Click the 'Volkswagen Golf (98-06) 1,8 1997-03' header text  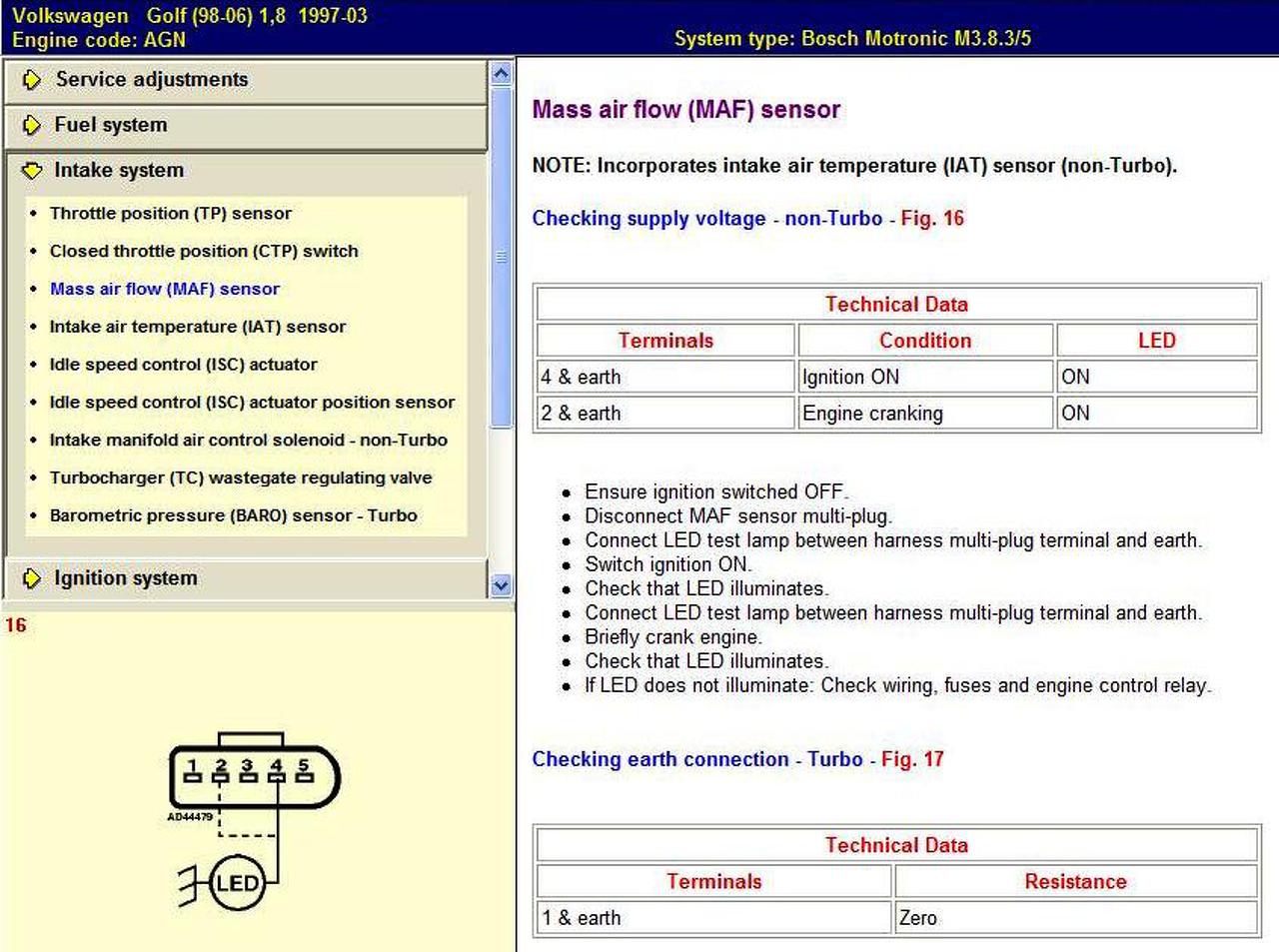(x=190, y=16)
